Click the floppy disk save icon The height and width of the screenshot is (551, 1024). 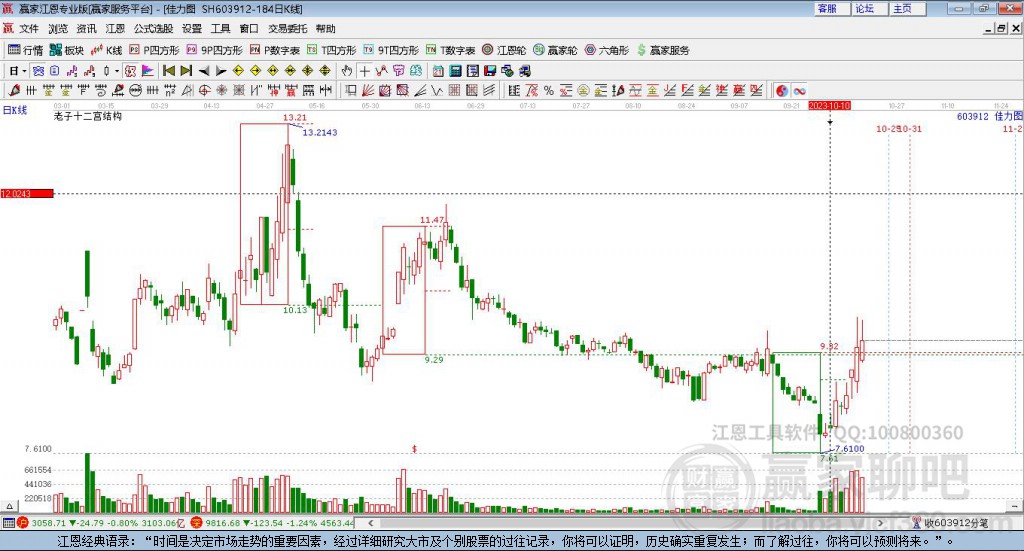tap(490, 71)
